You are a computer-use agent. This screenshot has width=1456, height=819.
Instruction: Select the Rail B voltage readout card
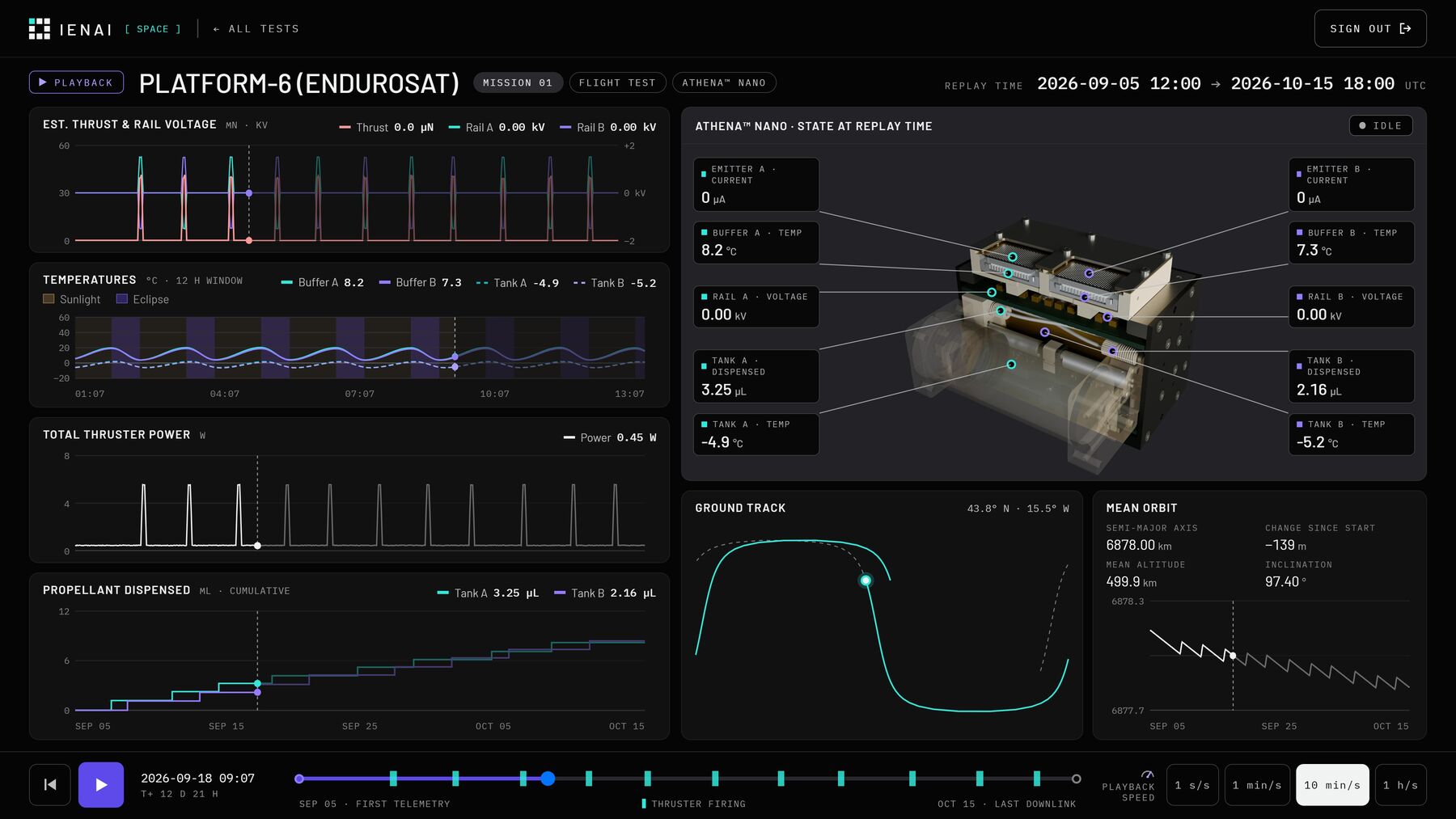(x=1351, y=306)
